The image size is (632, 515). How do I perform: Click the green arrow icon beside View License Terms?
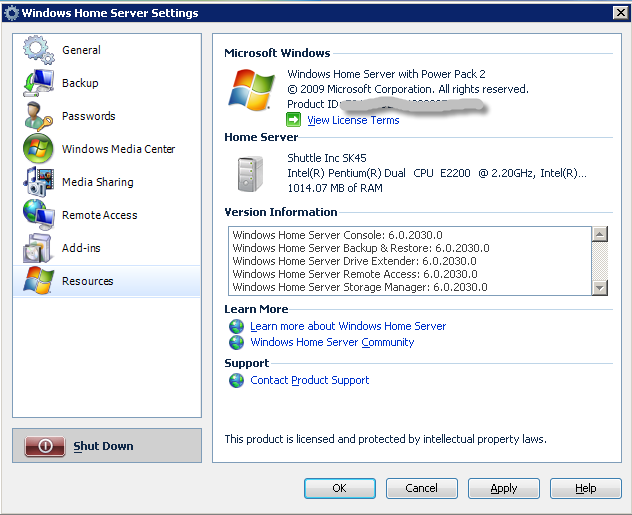pyautogui.click(x=293, y=120)
